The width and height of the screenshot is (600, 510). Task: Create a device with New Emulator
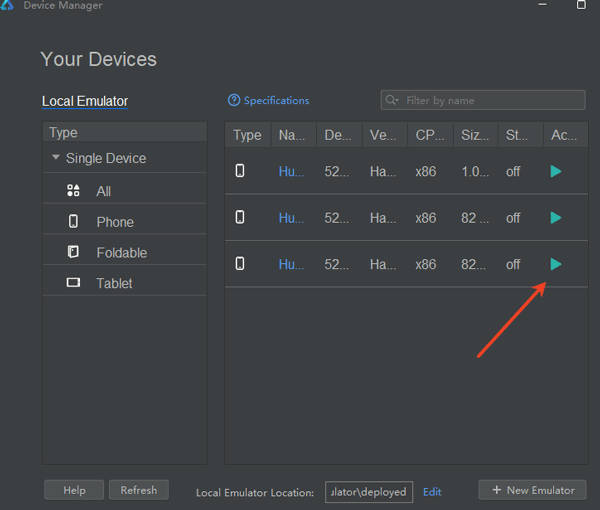click(532, 490)
